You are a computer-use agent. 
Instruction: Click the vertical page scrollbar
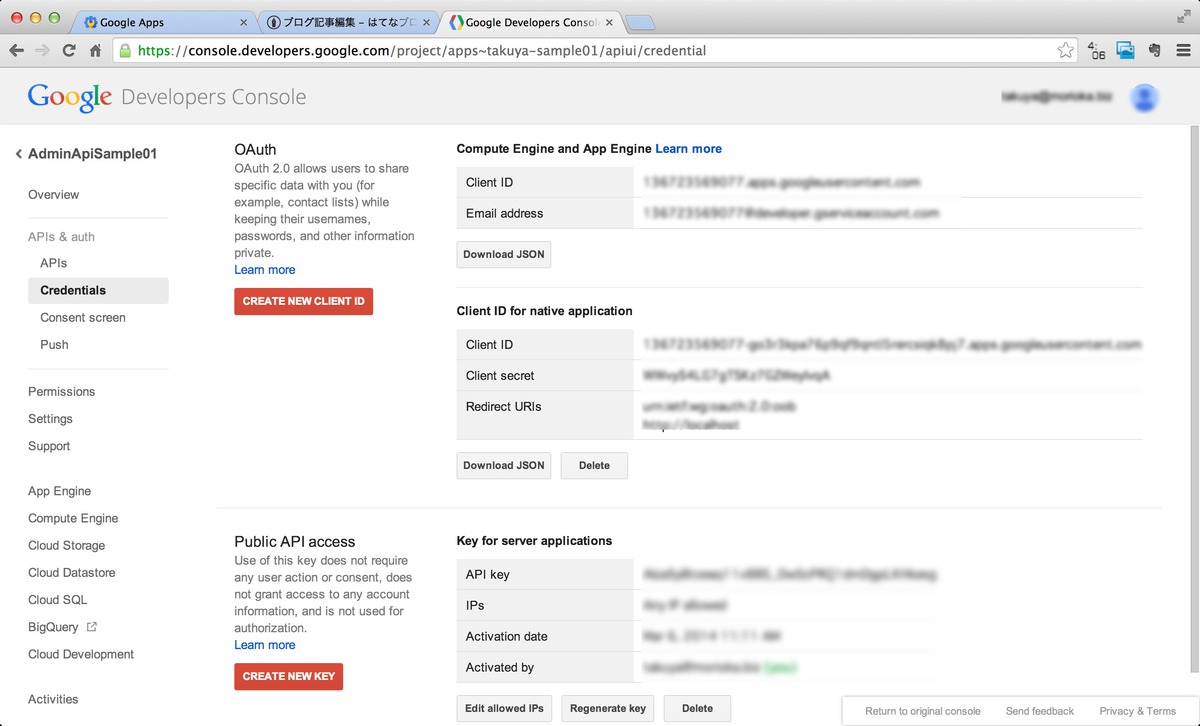coord(1193,400)
